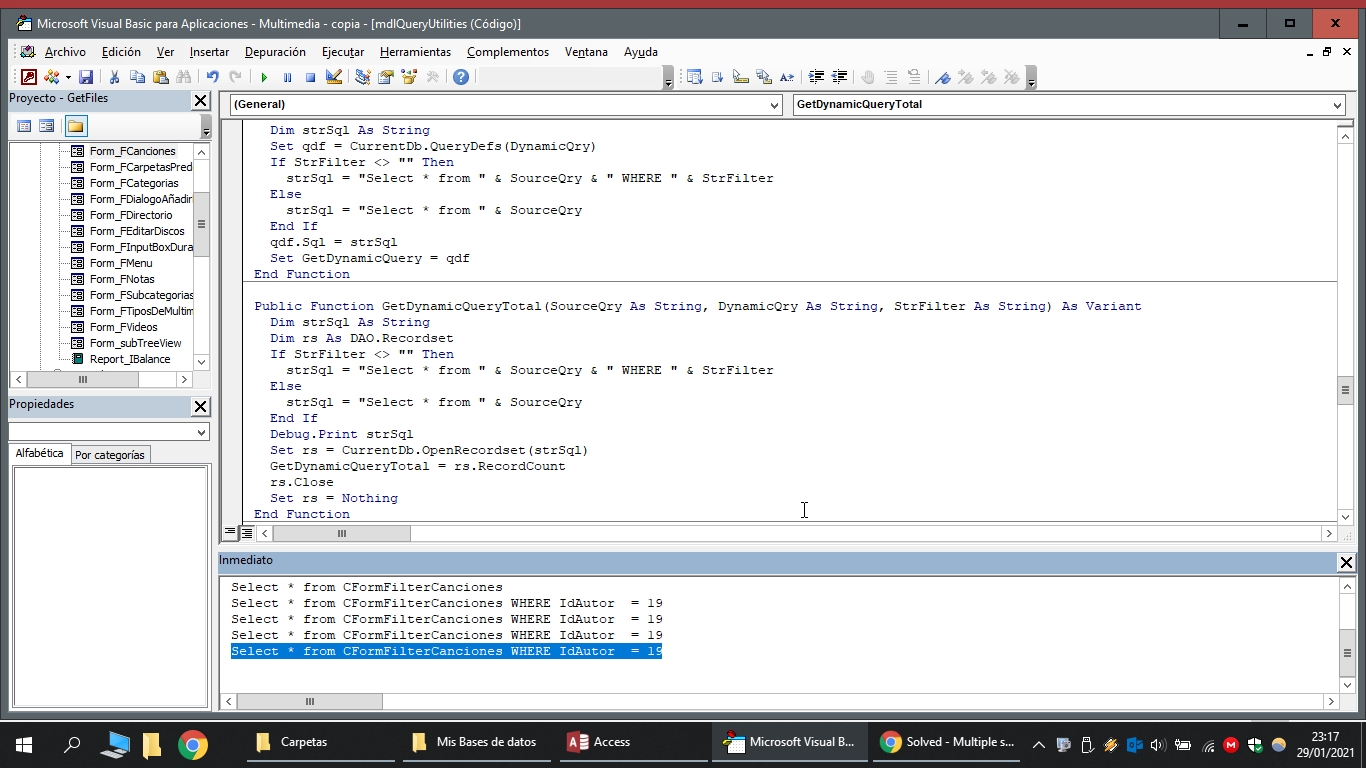Show hidden tray icons chevron

coord(1038,744)
